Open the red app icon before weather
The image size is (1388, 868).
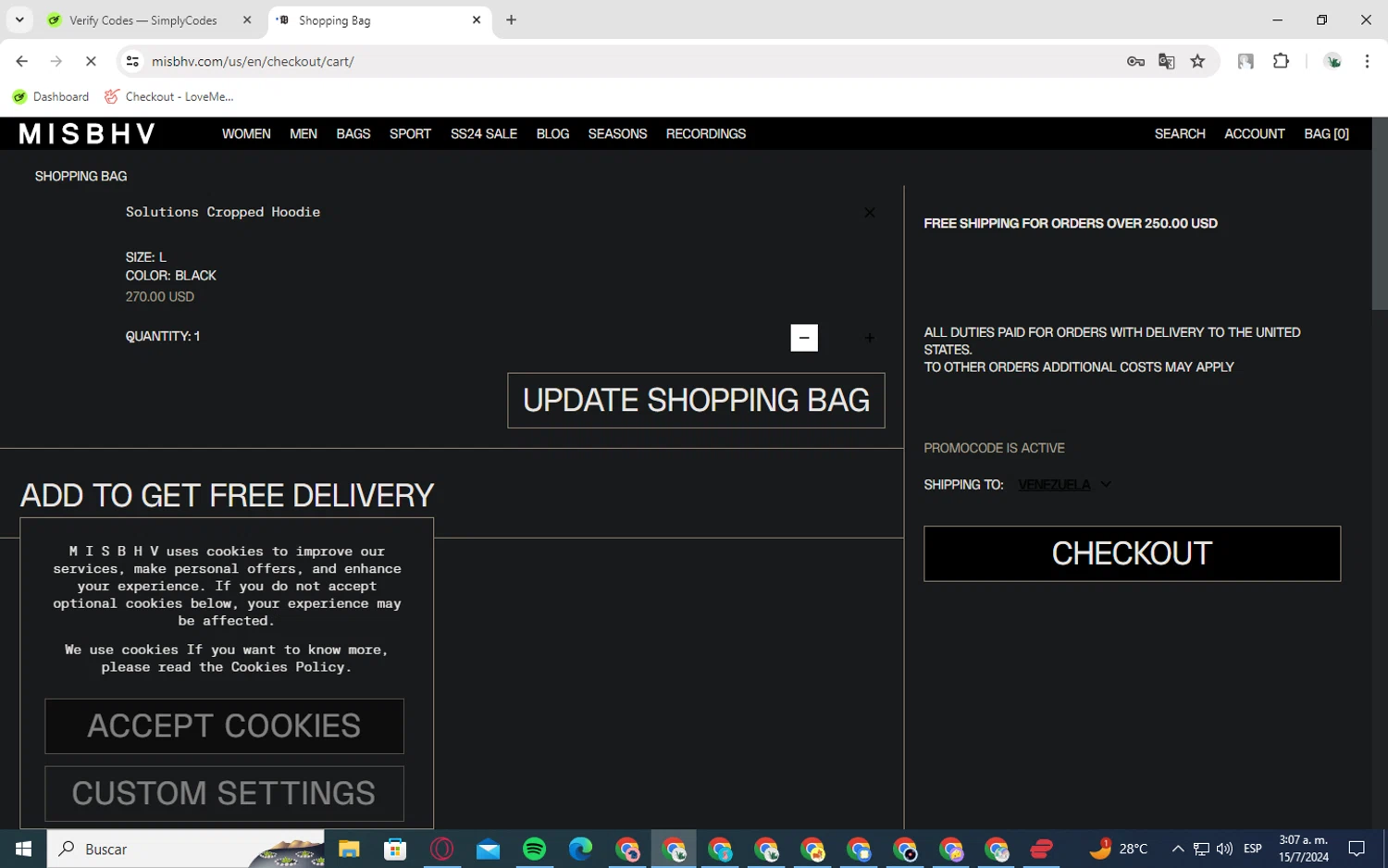1042,849
